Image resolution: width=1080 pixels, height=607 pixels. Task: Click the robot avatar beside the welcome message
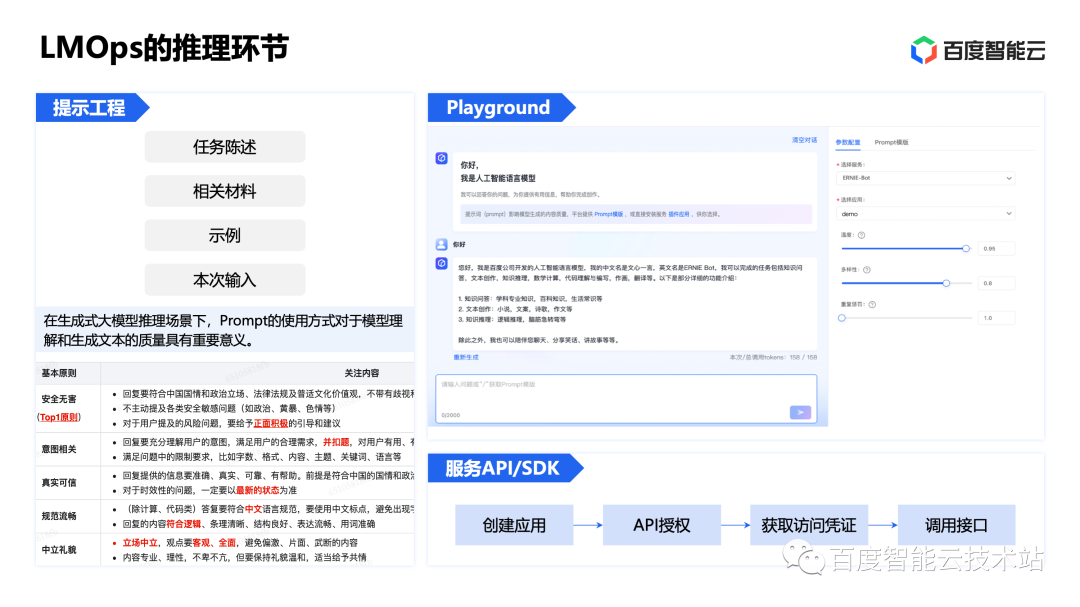point(440,156)
